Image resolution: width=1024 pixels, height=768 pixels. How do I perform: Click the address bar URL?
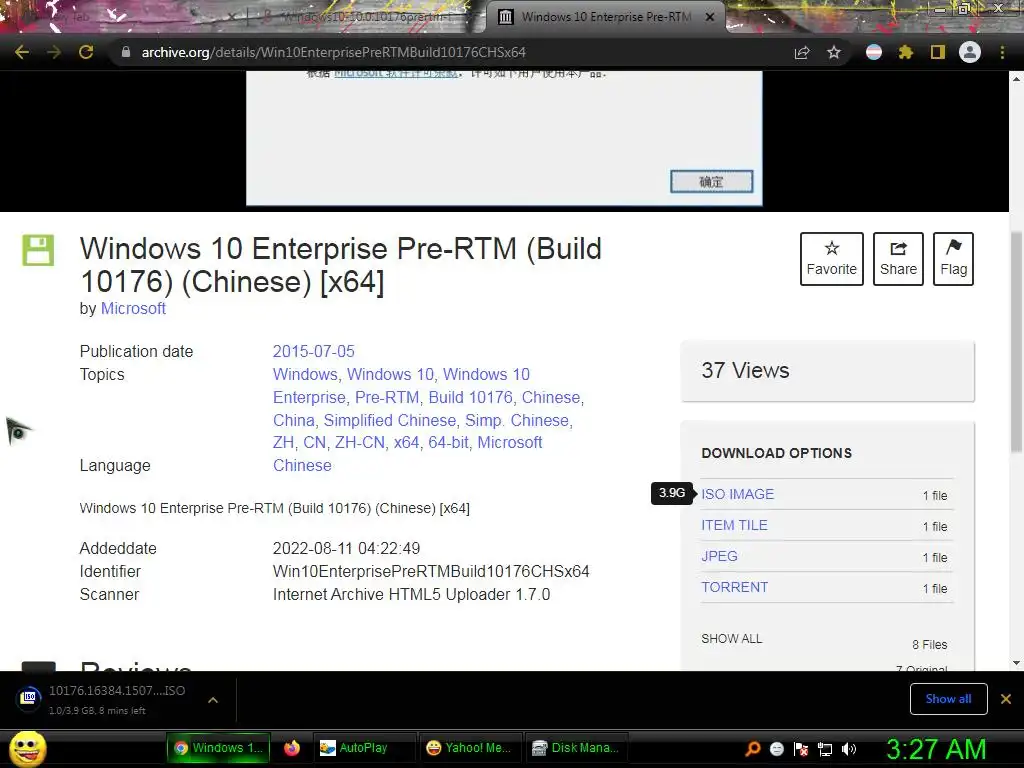pos(333,52)
